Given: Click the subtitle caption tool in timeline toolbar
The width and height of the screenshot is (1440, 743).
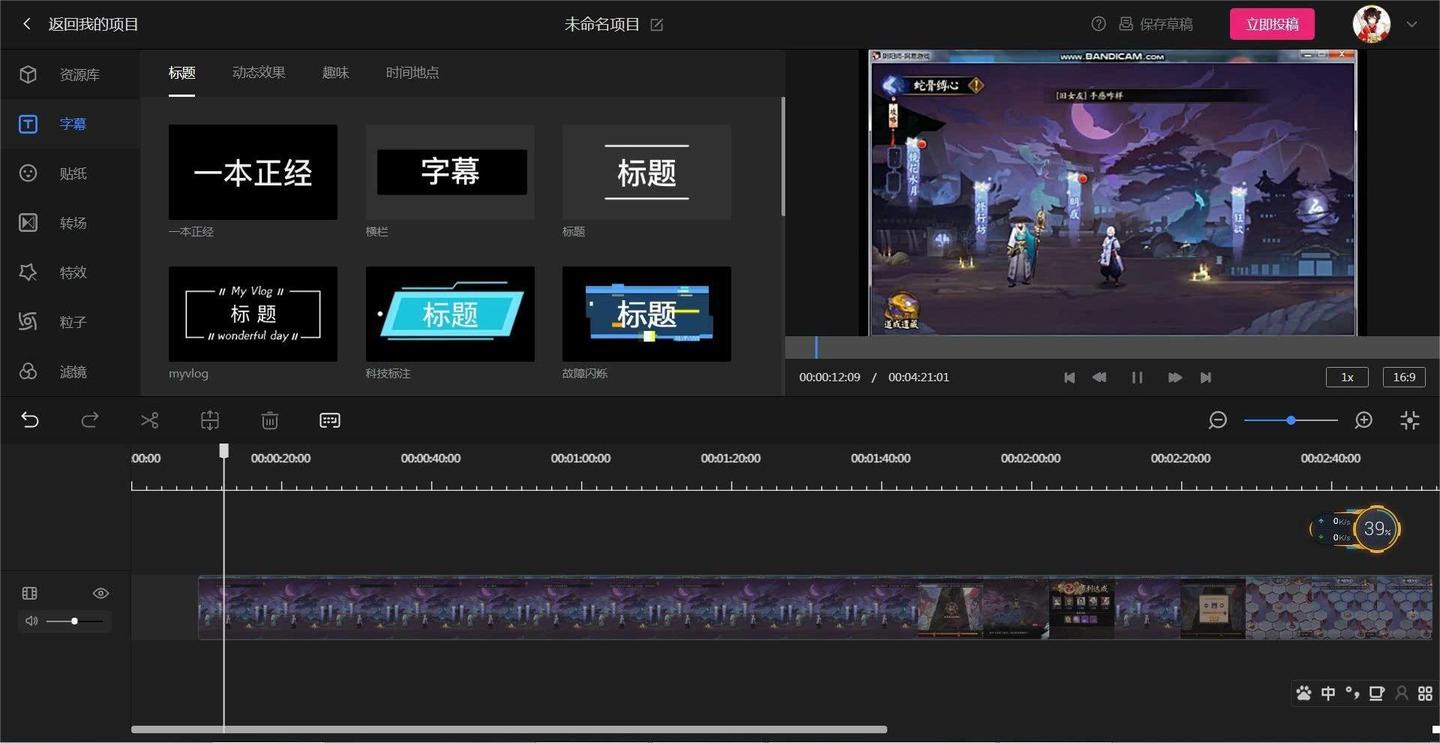Looking at the screenshot, I should 330,420.
